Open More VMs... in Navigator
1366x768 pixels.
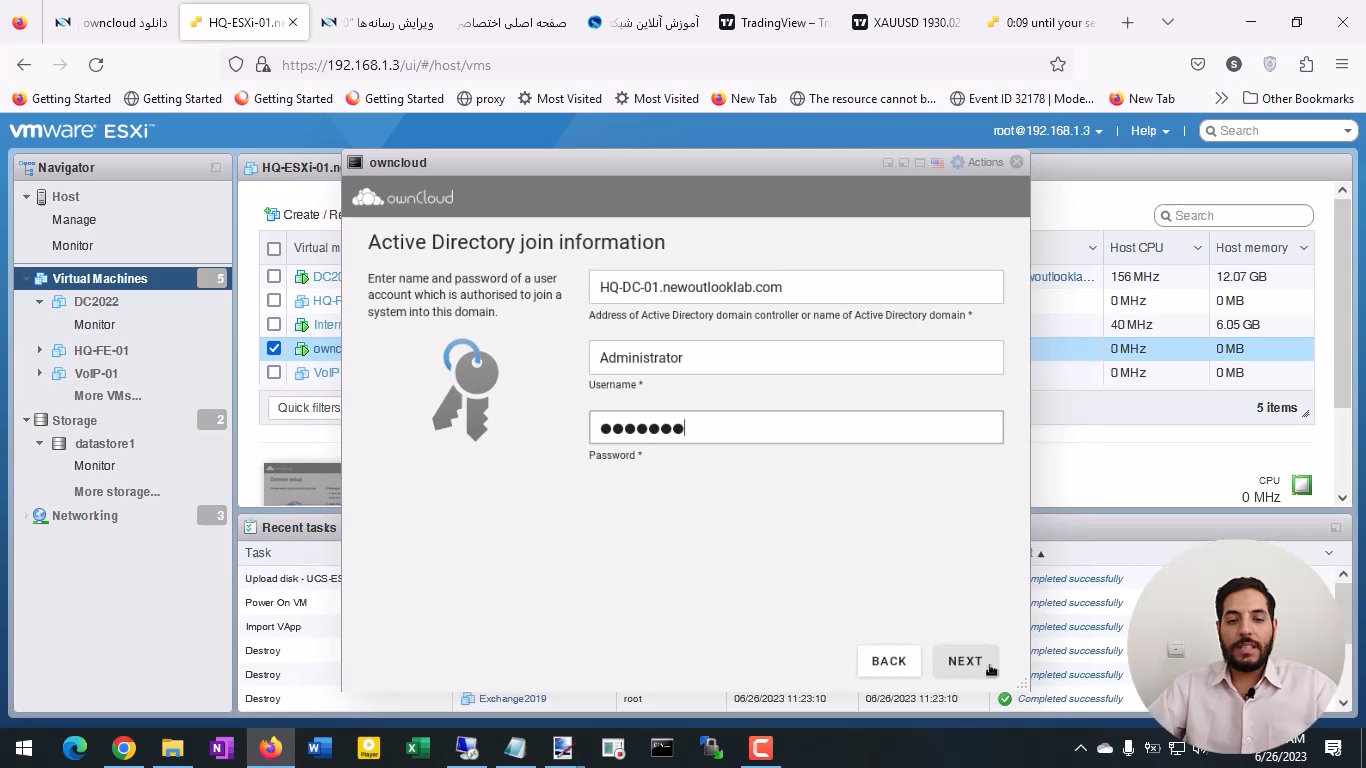(x=107, y=396)
